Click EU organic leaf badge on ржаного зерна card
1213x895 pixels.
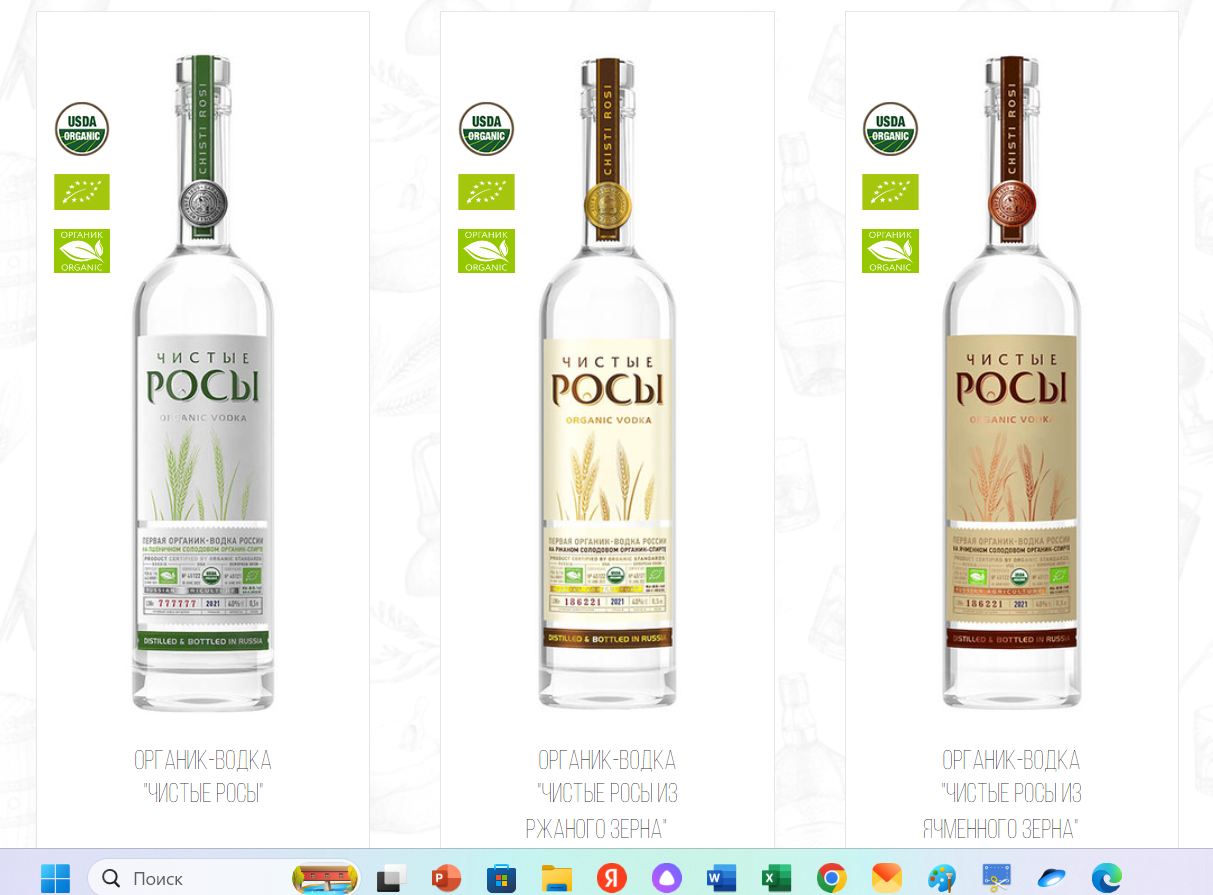coord(486,192)
